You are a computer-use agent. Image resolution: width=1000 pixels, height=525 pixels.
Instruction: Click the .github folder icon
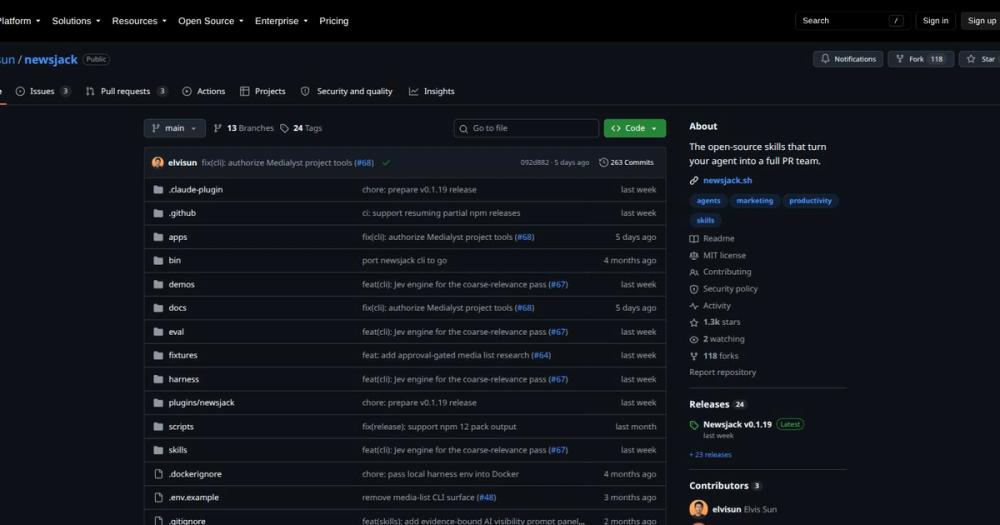tap(158, 213)
